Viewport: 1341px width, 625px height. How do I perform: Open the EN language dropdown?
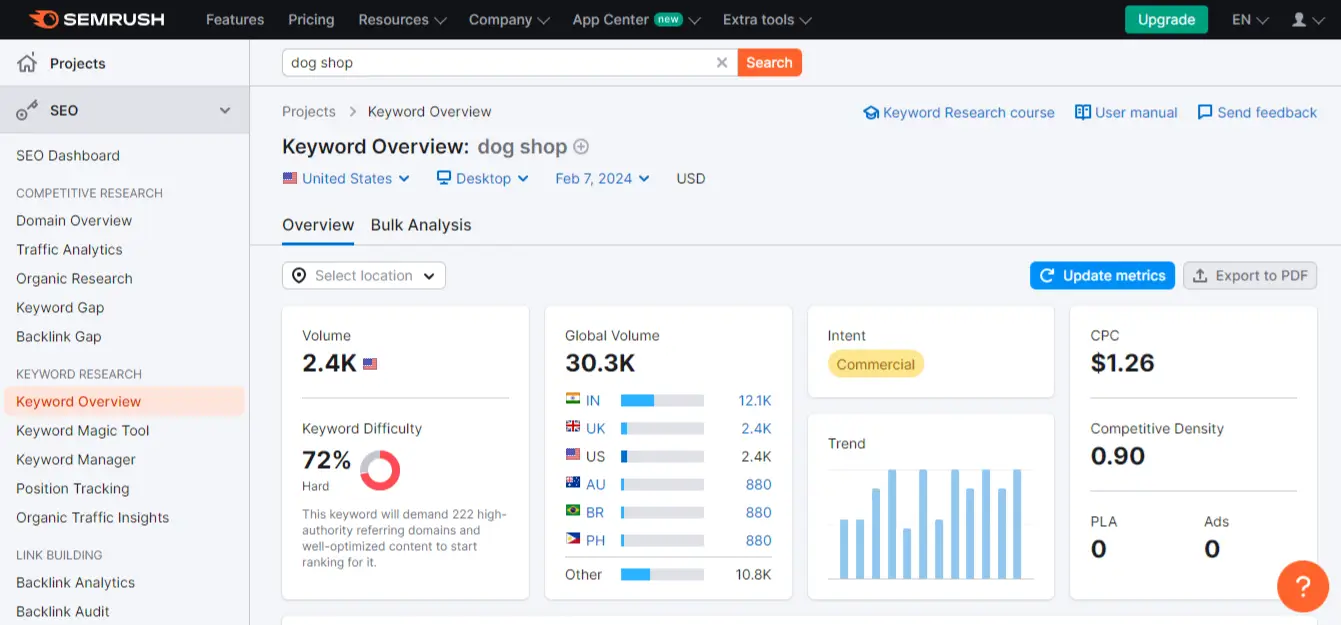tap(1250, 19)
